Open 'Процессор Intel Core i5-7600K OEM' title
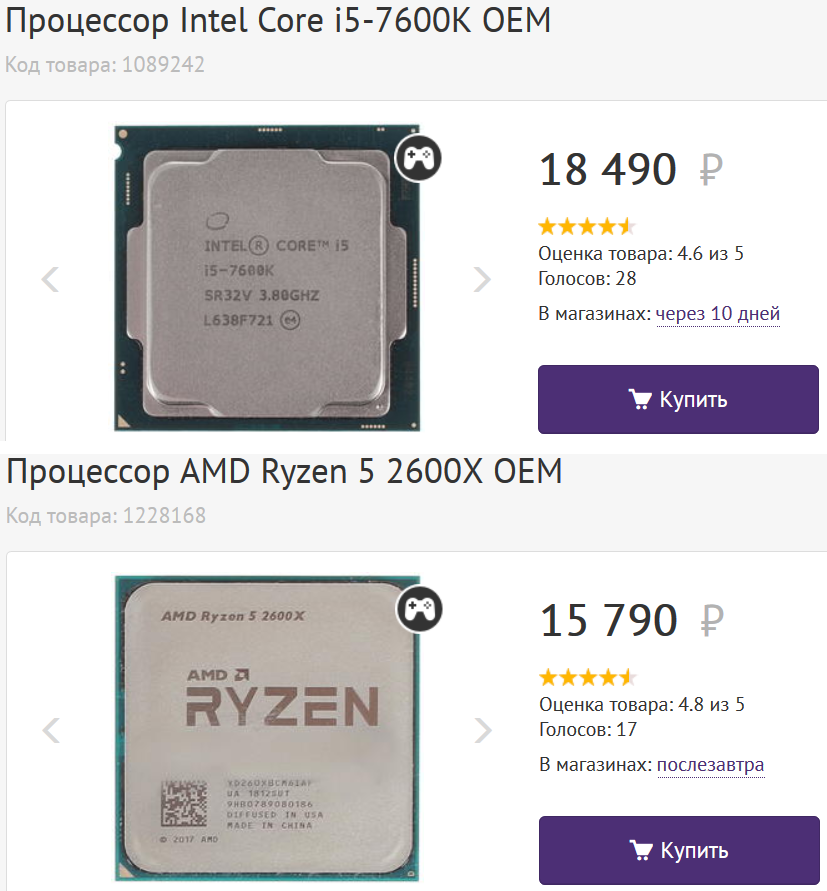The height and width of the screenshot is (891, 827). click(x=279, y=21)
